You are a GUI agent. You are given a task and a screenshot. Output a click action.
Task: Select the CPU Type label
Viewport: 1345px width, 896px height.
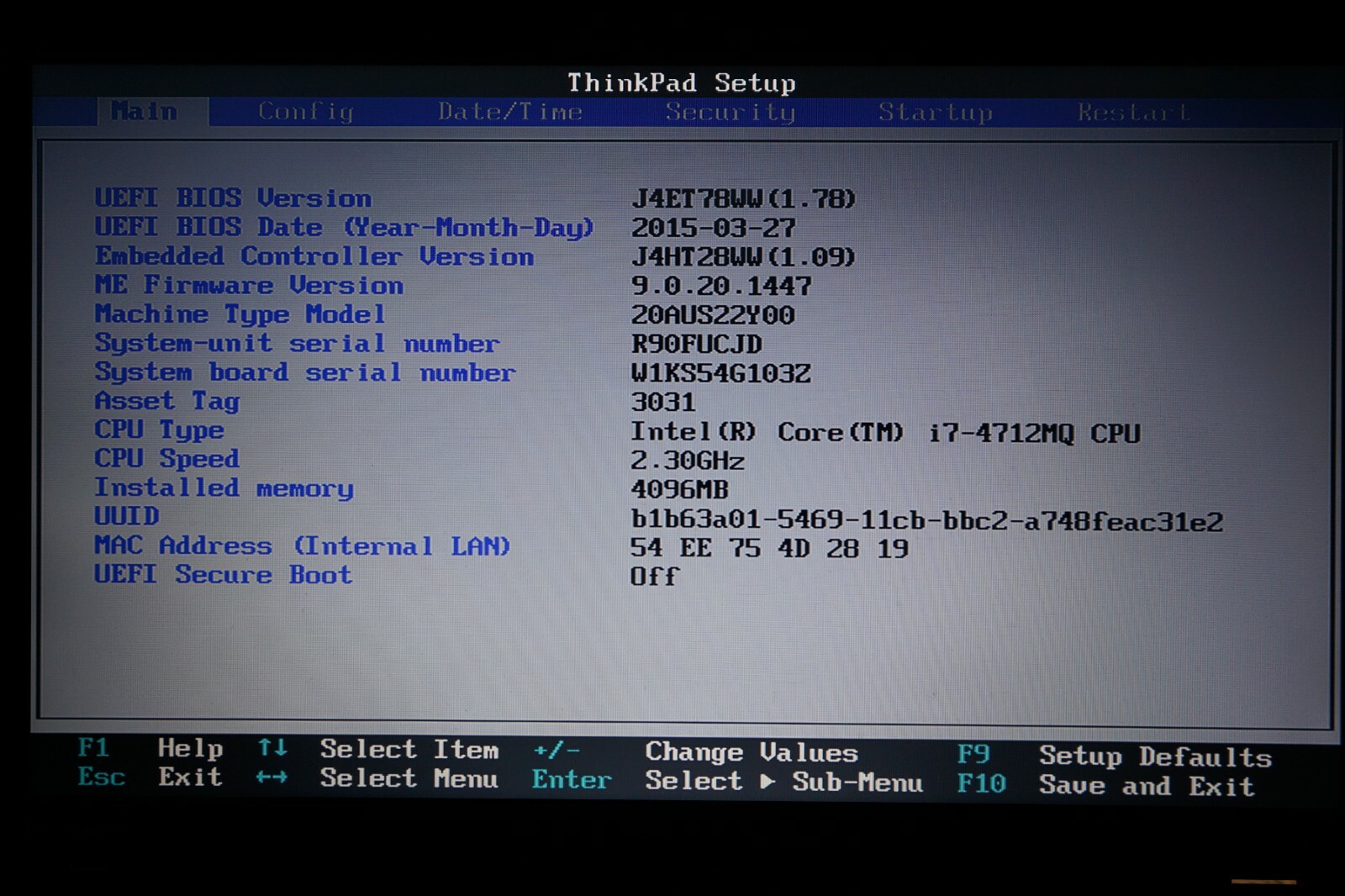point(159,430)
